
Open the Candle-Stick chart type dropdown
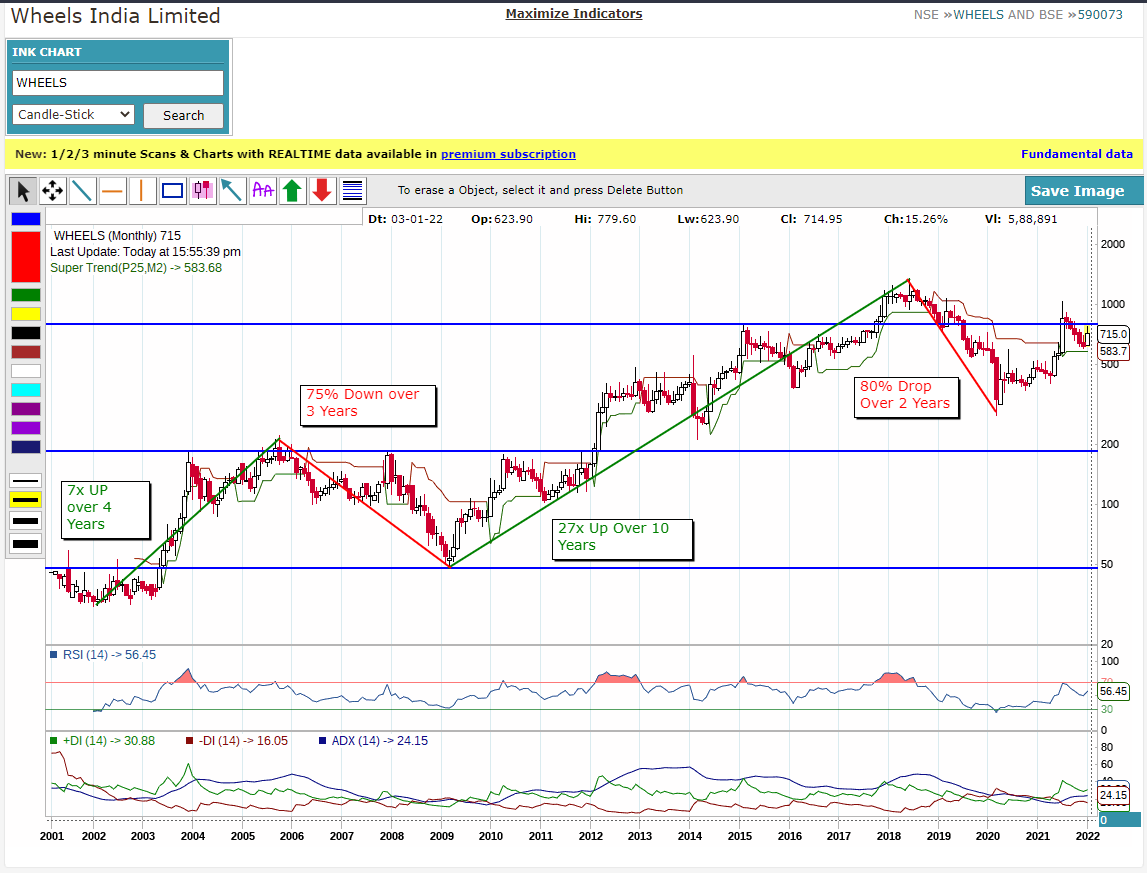tap(73, 115)
